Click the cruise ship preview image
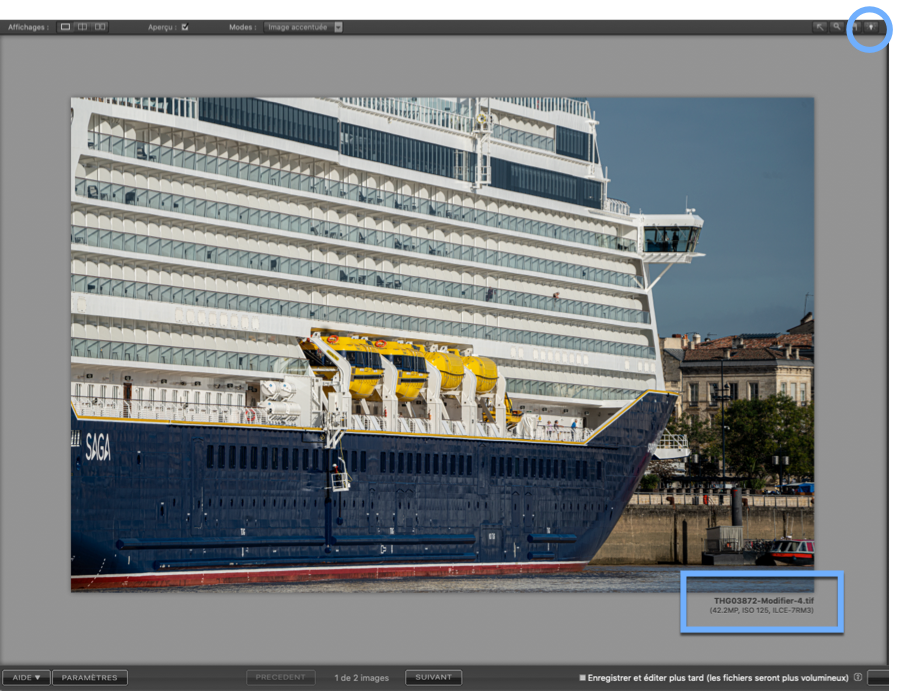 tap(442, 344)
